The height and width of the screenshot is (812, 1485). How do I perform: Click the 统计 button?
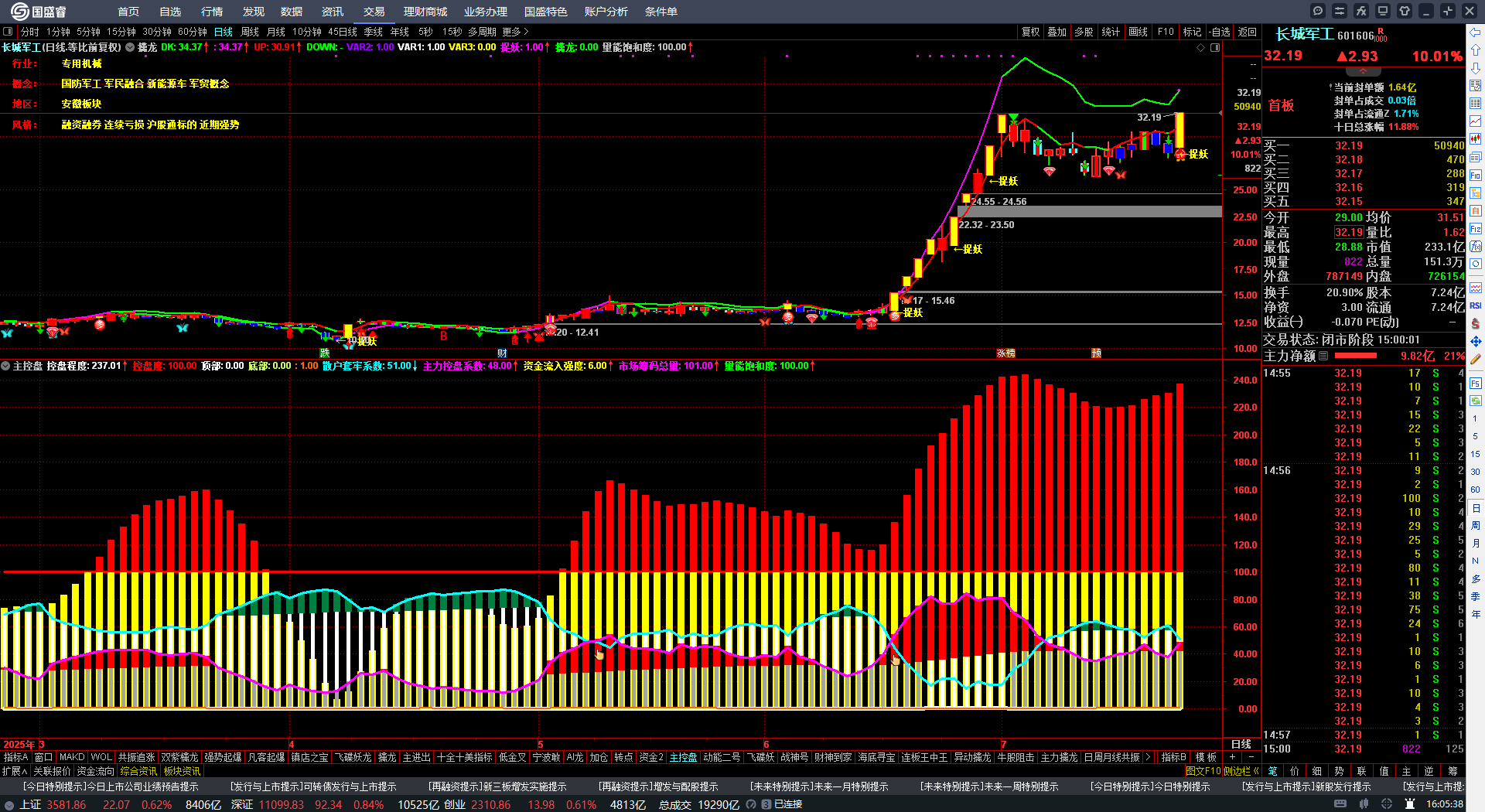pyautogui.click(x=1111, y=32)
